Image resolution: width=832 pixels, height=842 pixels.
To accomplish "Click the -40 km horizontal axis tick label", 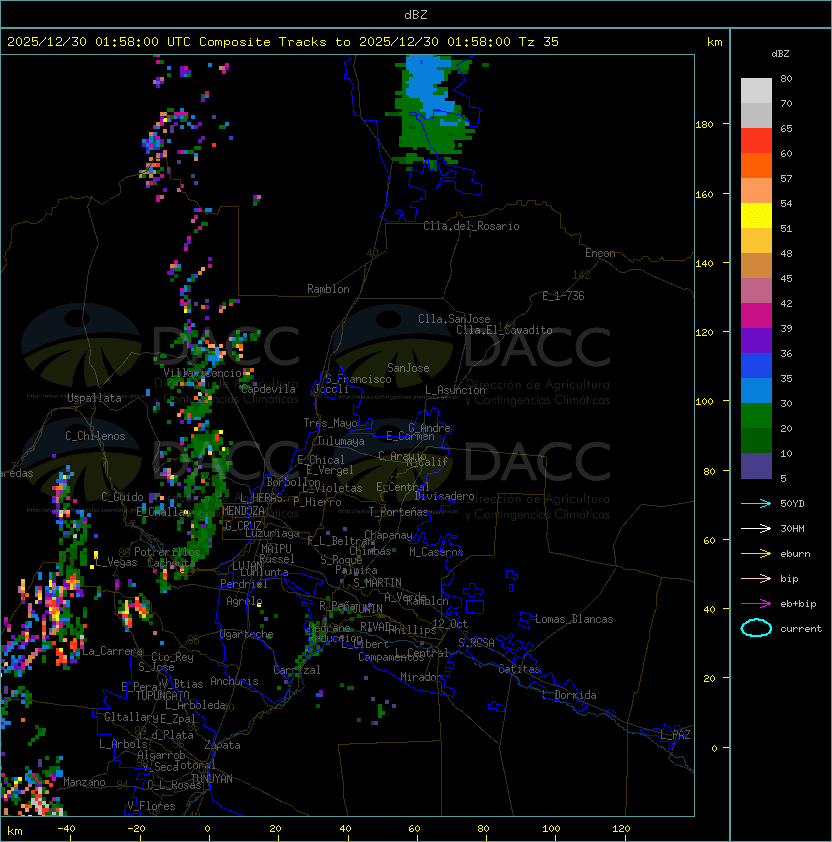I will [66, 829].
